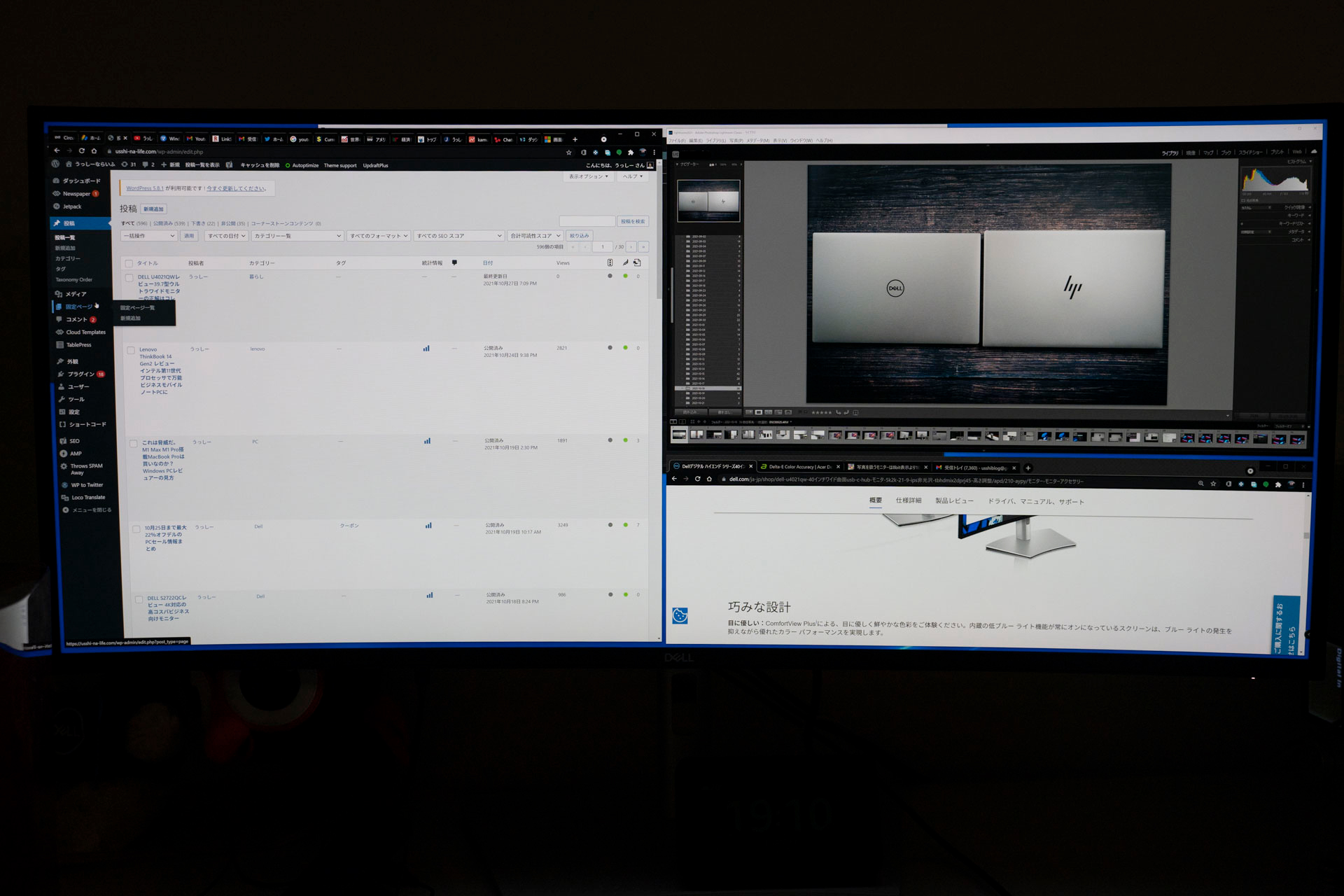The height and width of the screenshot is (896, 1344).
Task: Select Loupe view in the Lightroom toolbar
Action: 759,412
